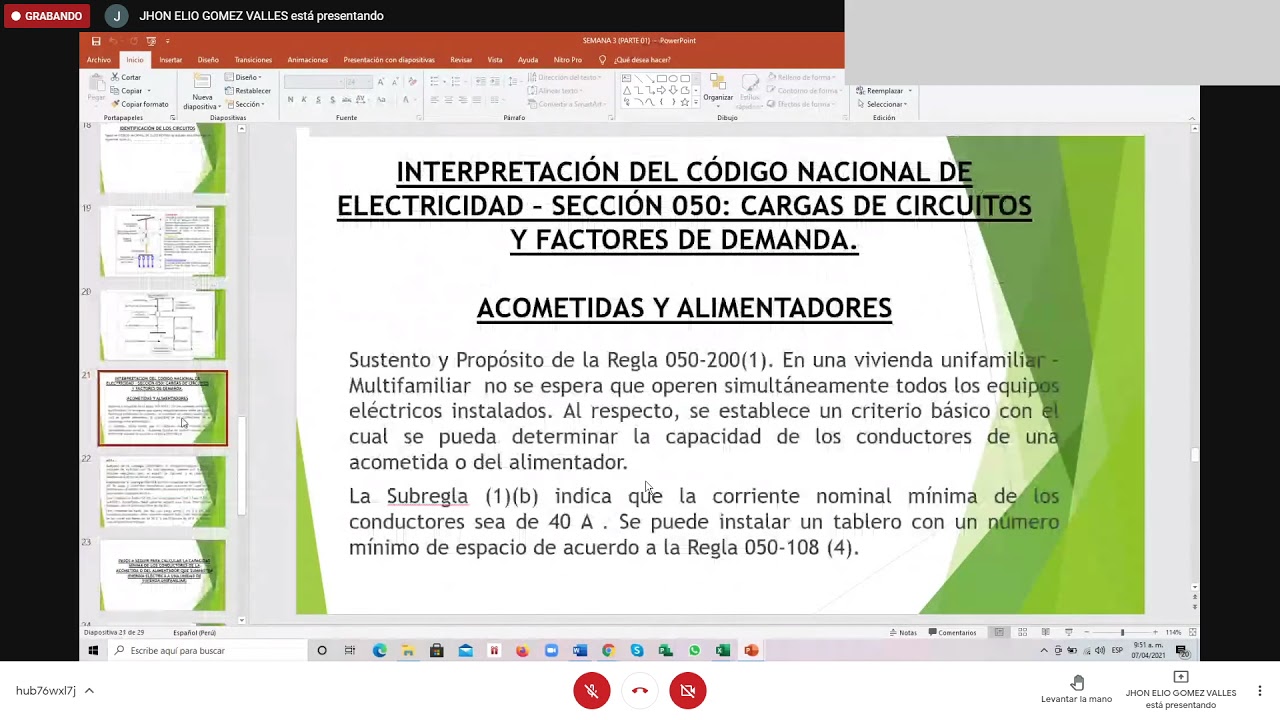Open the Diseño layout dropdown

(243, 77)
